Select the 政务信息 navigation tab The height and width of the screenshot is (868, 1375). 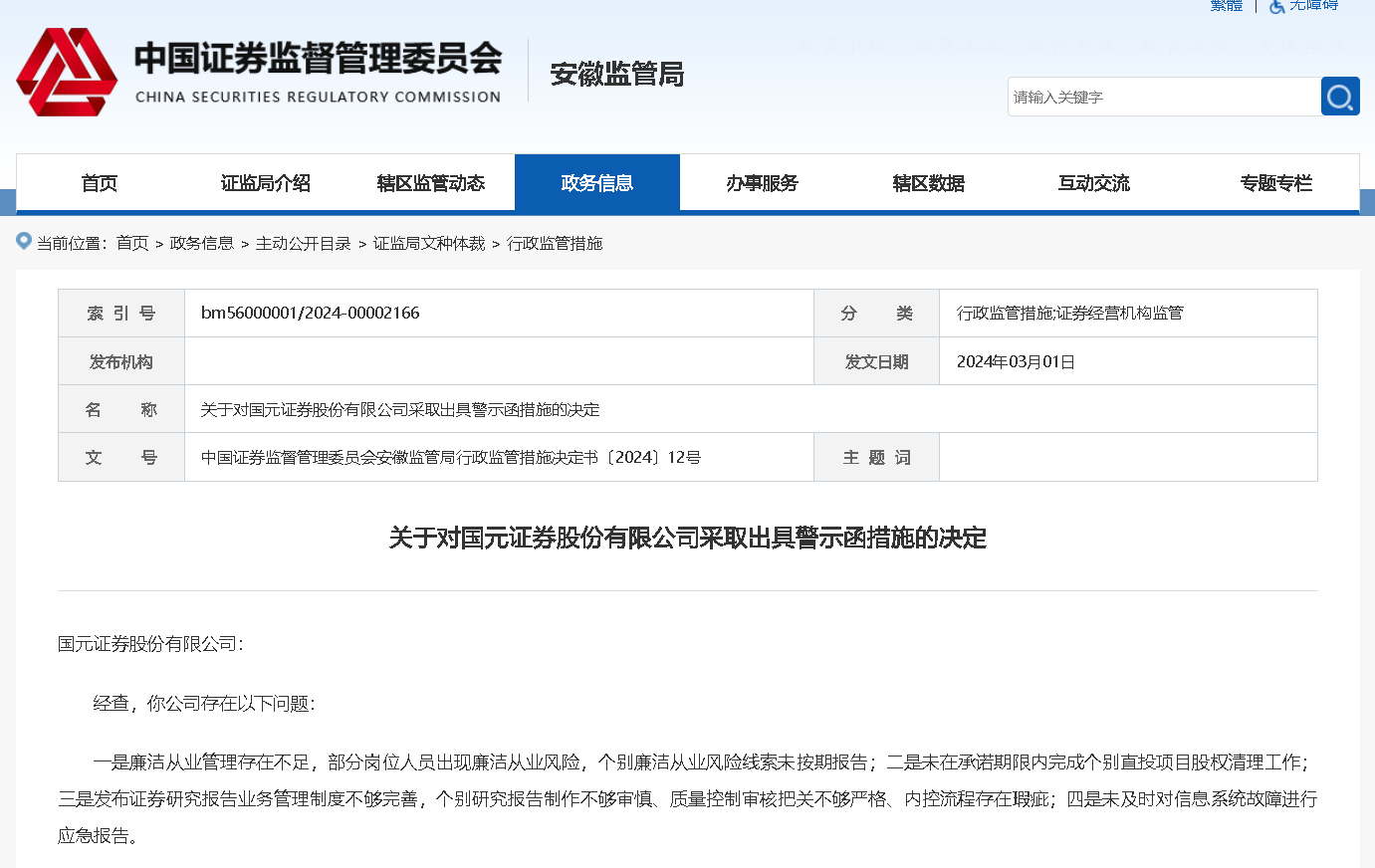tap(597, 183)
